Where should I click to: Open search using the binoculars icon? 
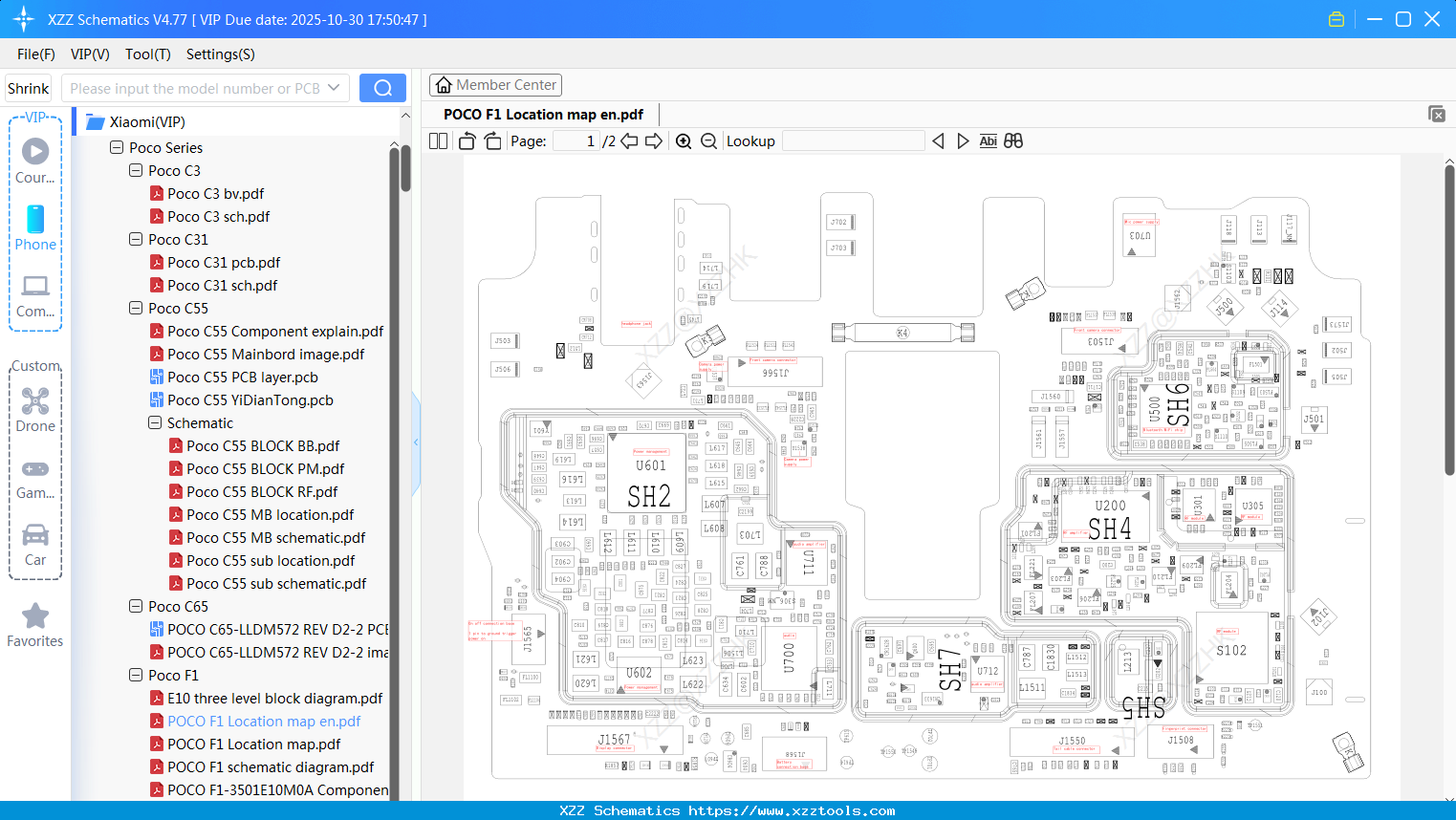1012,140
